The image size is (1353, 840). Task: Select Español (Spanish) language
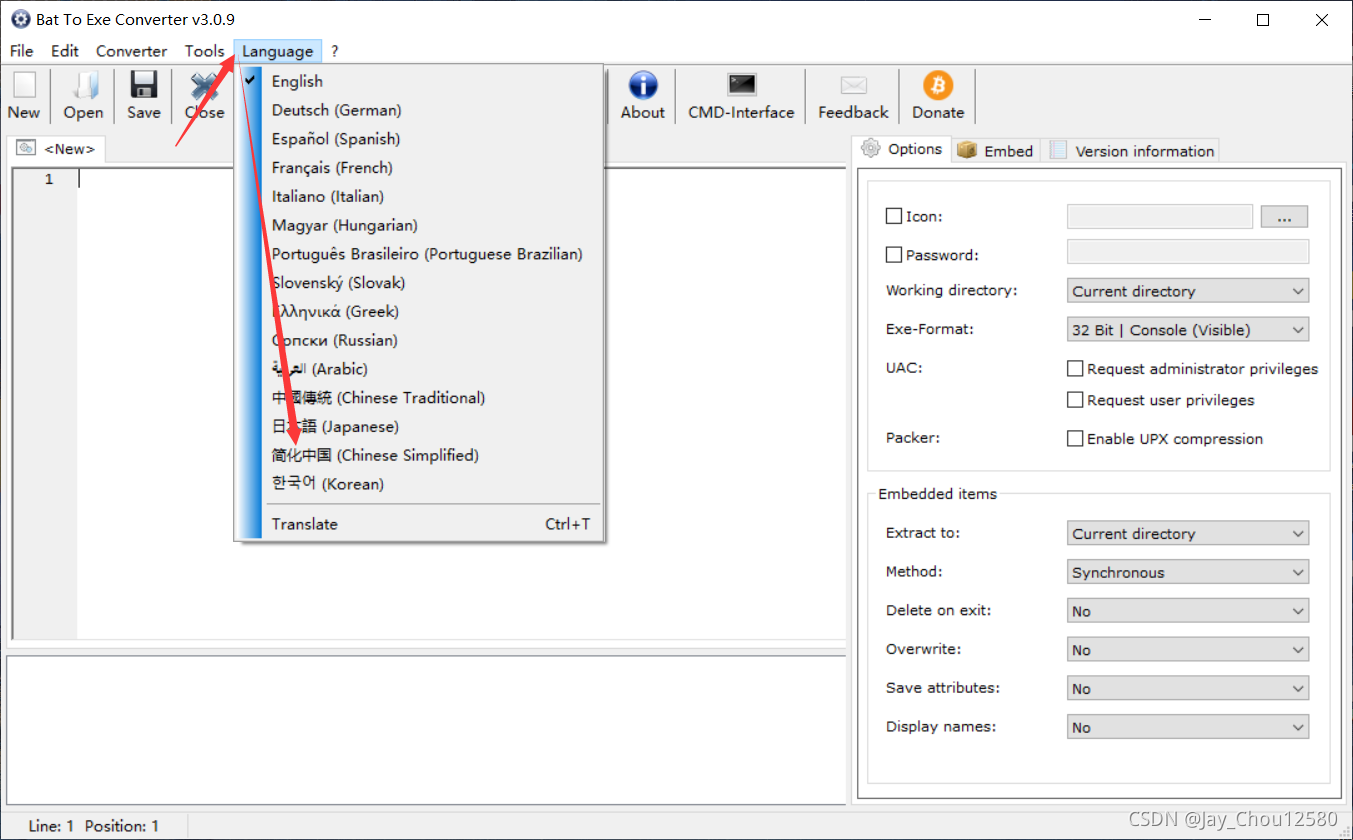tap(419, 139)
